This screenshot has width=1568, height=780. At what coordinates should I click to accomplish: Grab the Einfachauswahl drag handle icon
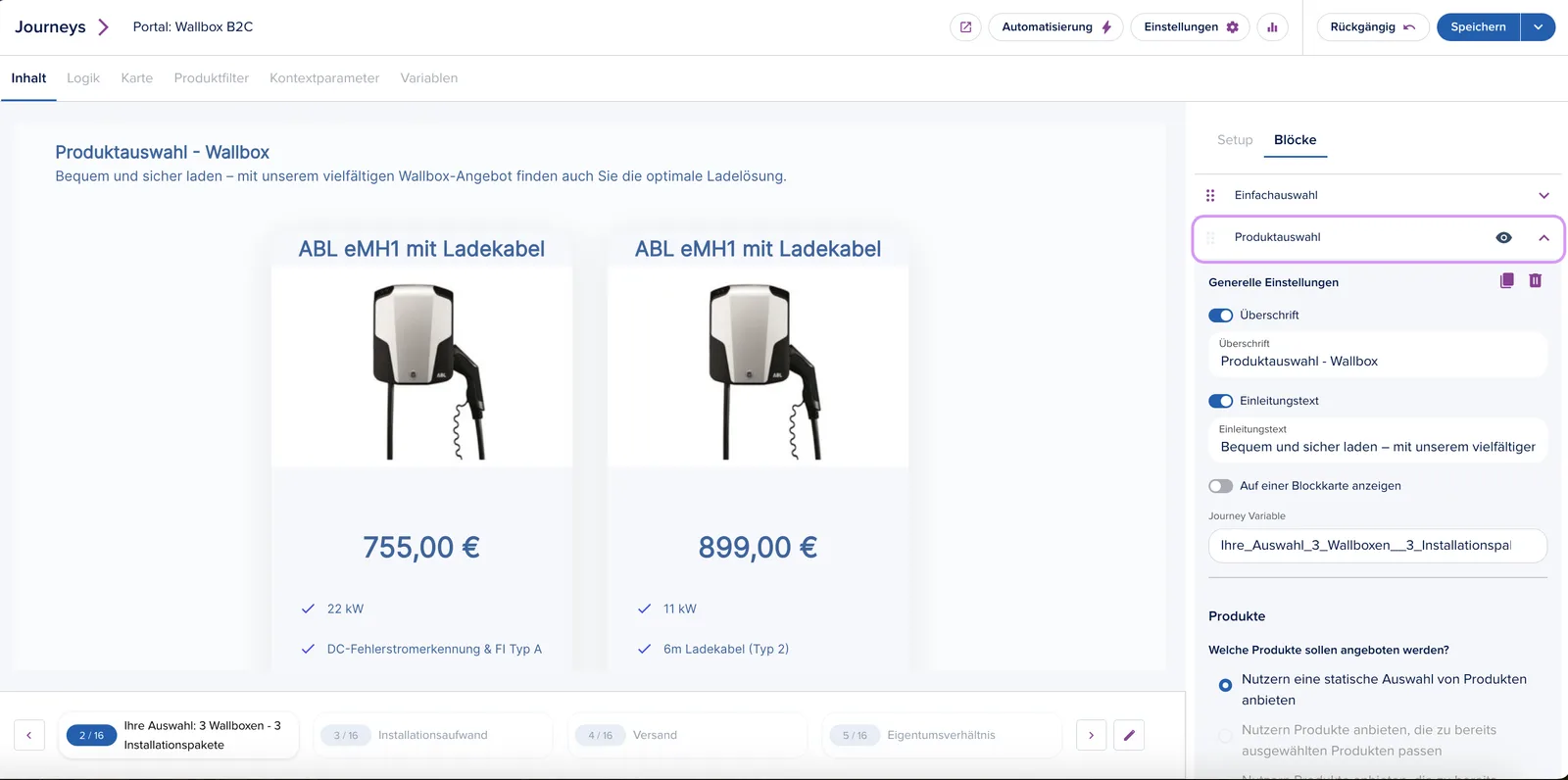tap(1210, 195)
